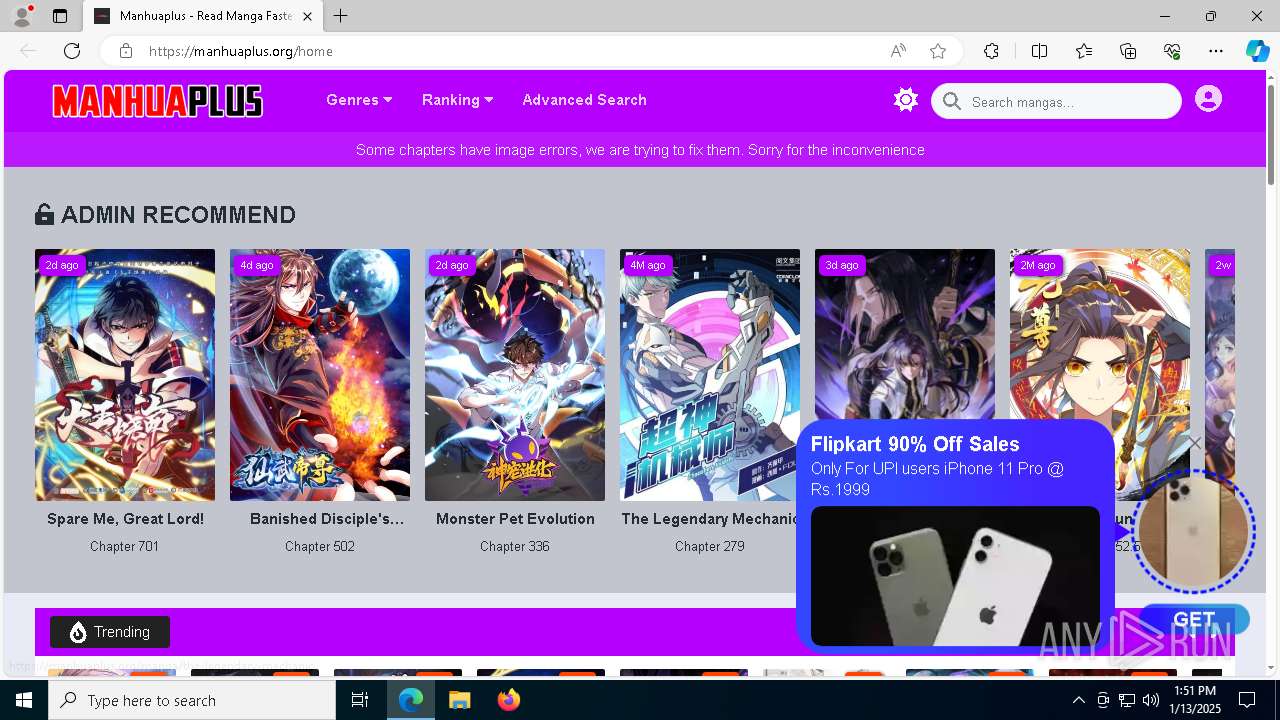Open Browser essentials heart icon

coord(1172,51)
